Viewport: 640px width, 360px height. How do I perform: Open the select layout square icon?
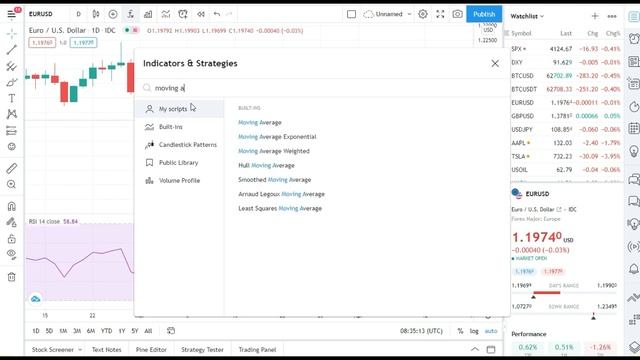(351, 14)
